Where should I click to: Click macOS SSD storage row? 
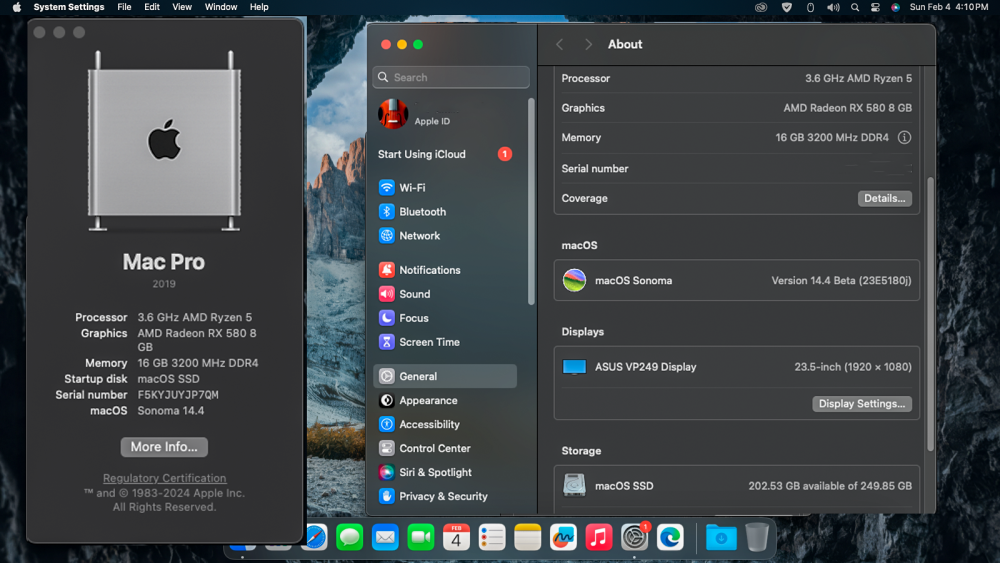tap(737, 486)
